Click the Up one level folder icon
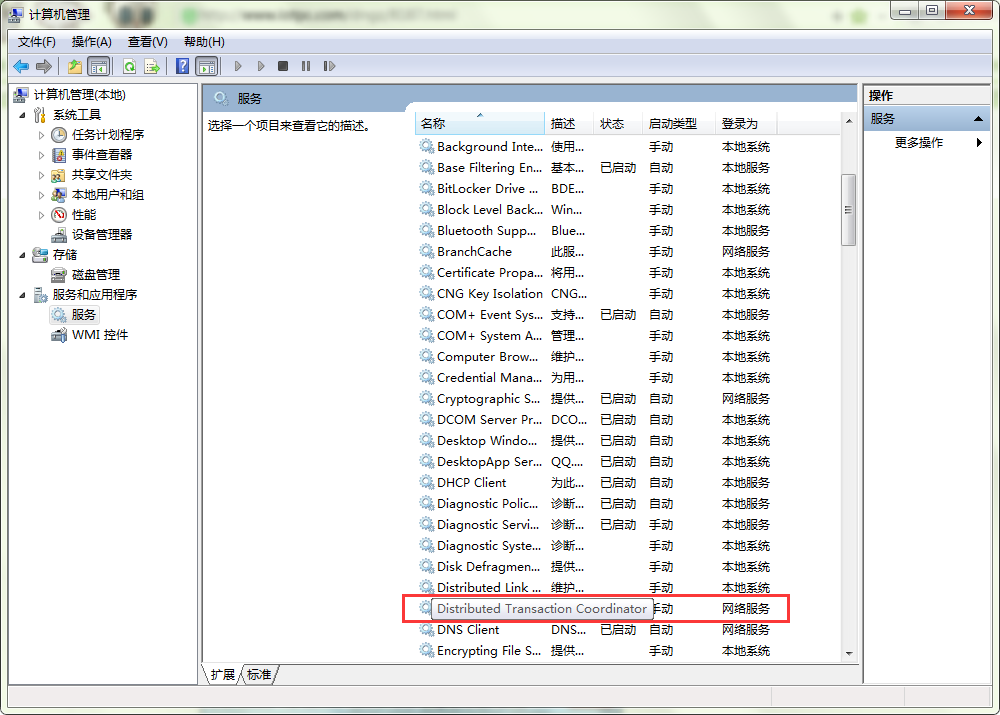The width and height of the screenshot is (1000, 715). click(x=75, y=66)
